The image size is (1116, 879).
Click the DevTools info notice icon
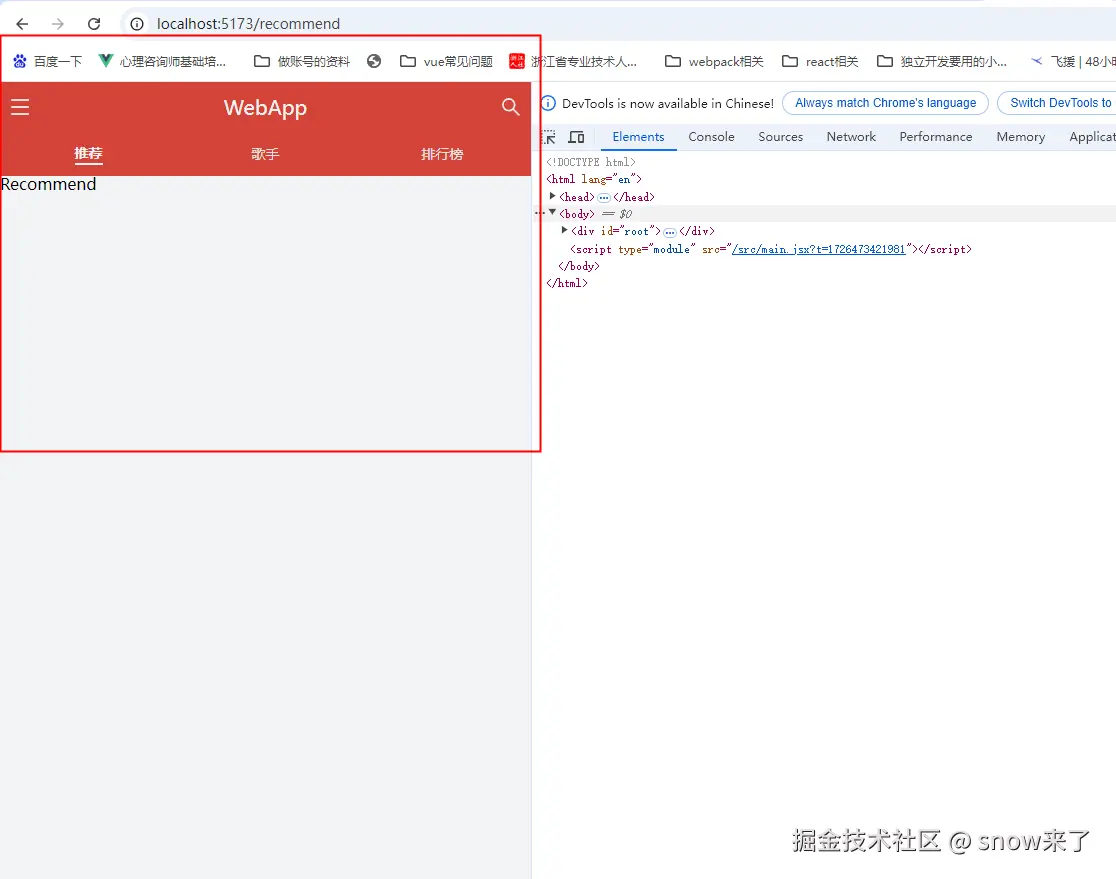[x=549, y=103]
